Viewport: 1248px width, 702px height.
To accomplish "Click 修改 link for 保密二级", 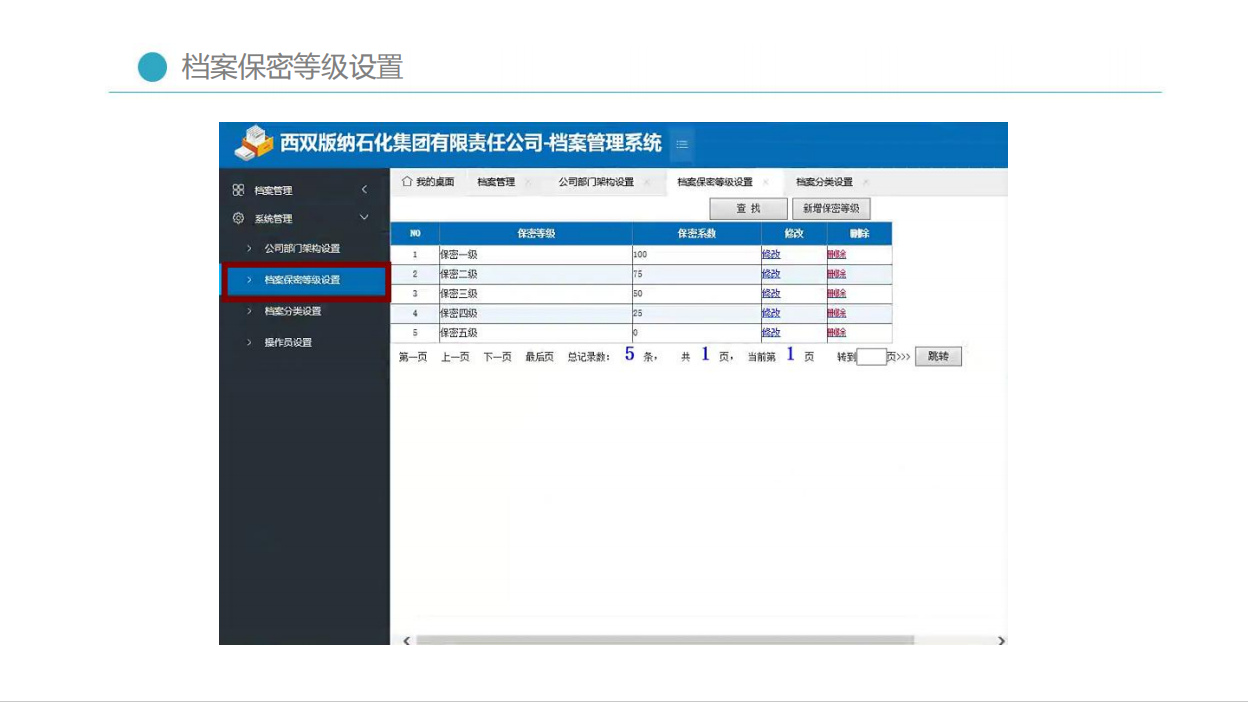I will click(x=771, y=274).
